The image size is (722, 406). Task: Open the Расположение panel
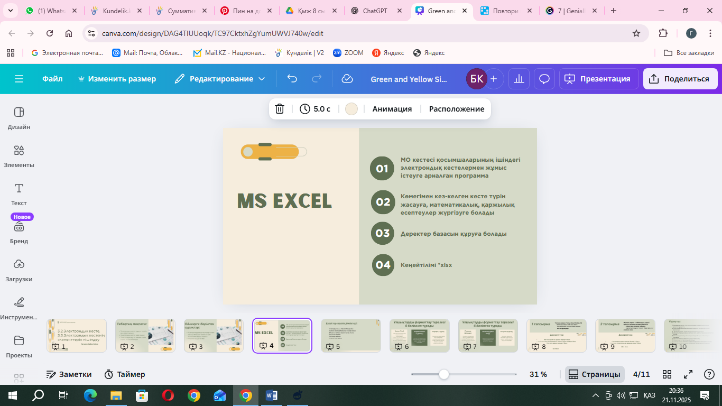[456, 109]
